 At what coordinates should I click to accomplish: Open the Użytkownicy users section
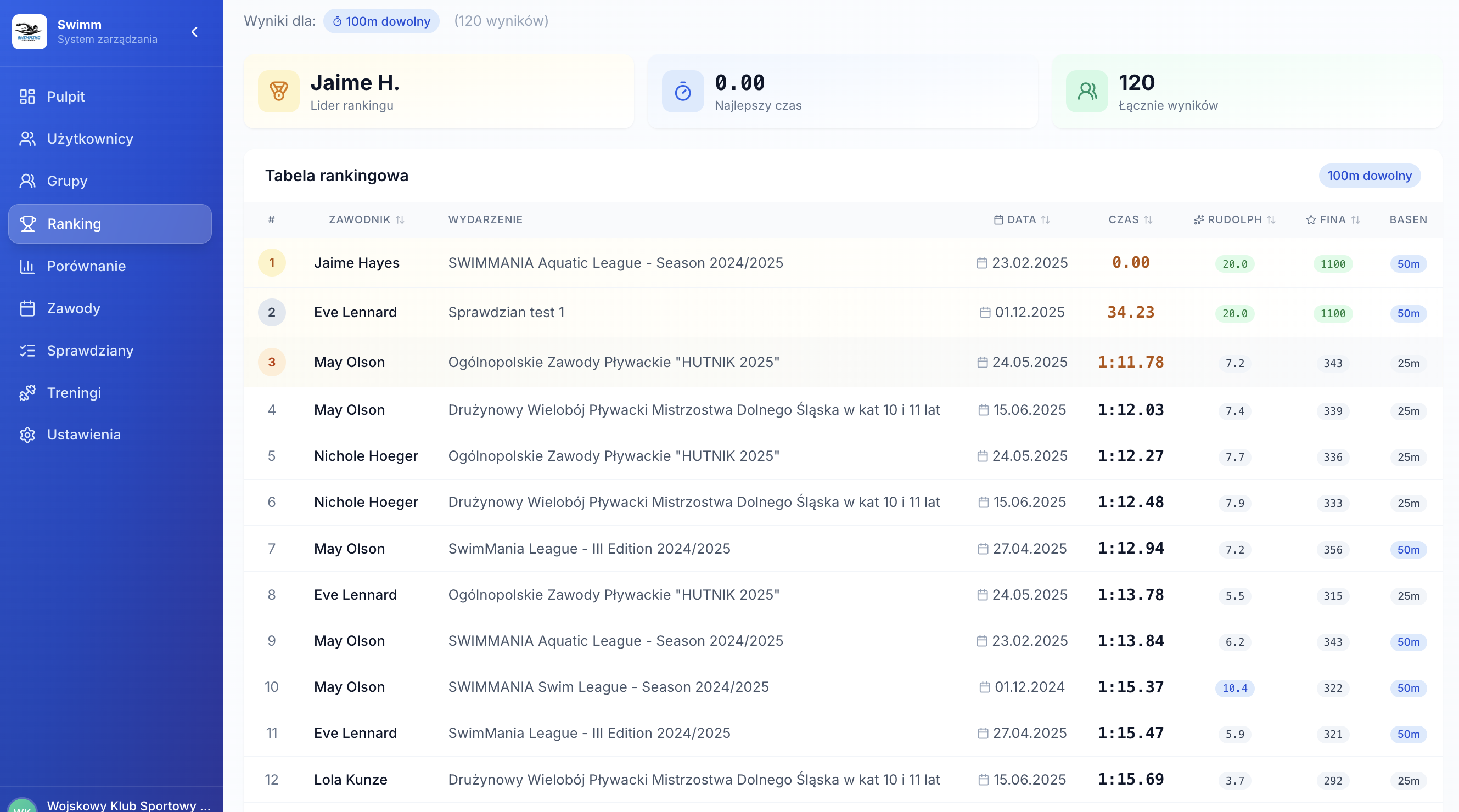point(89,139)
